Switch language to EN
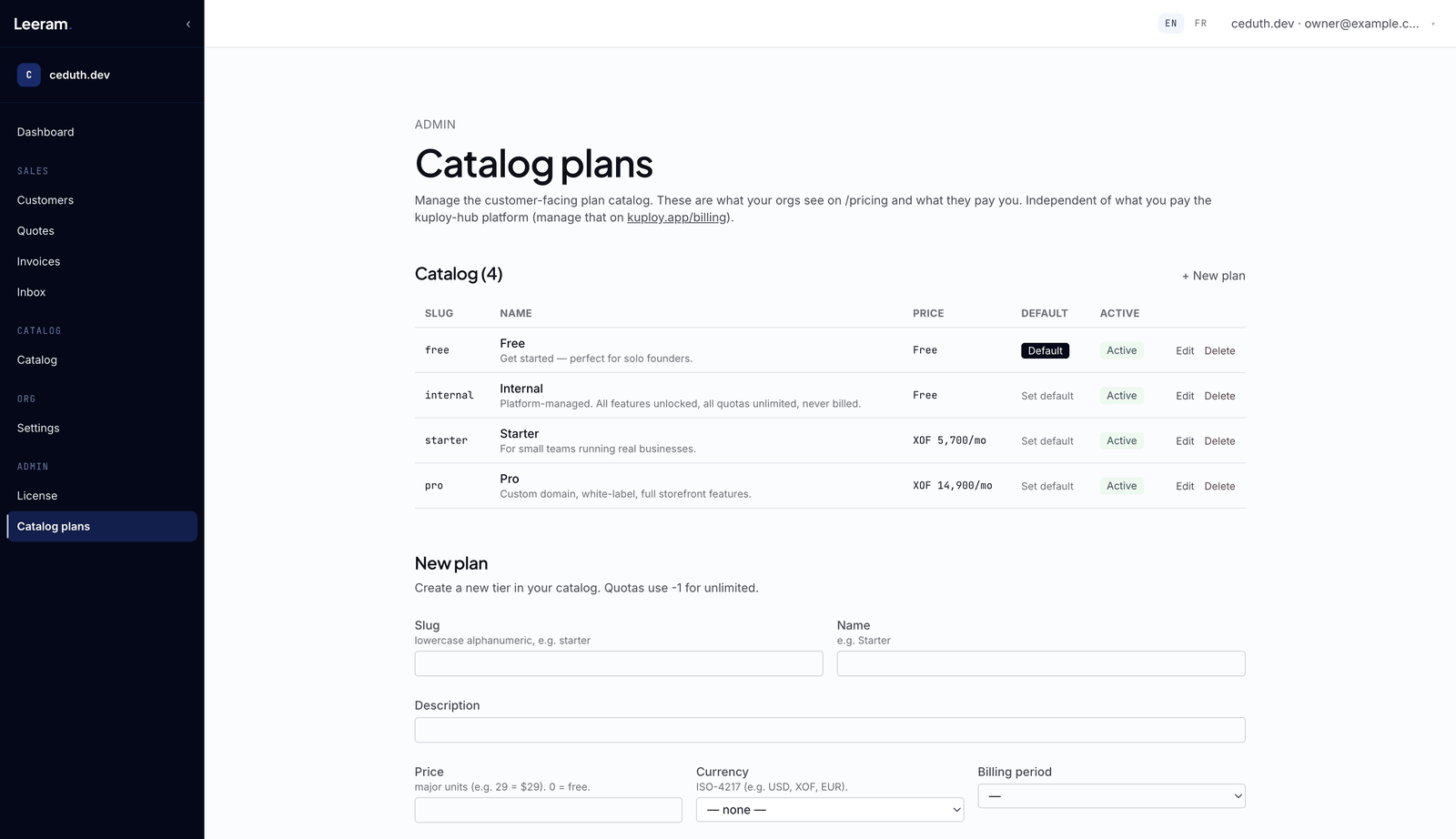1456x839 pixels. point(1170,24)
